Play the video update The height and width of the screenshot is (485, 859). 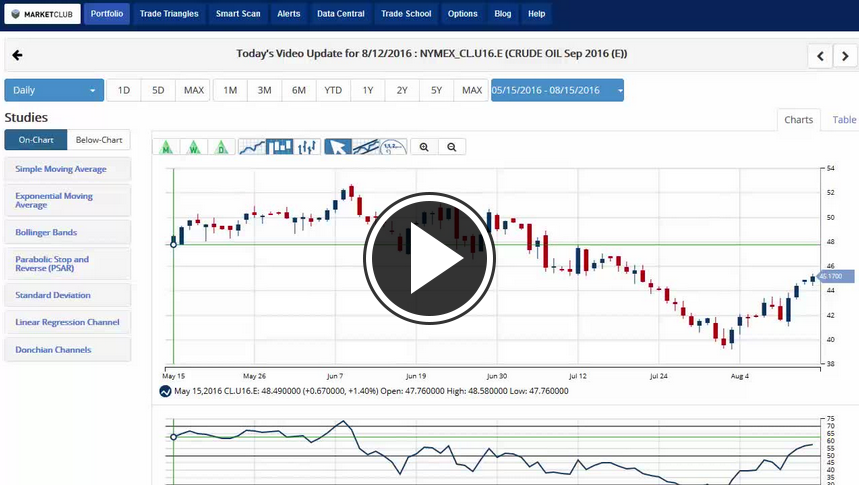click(429, 258)
